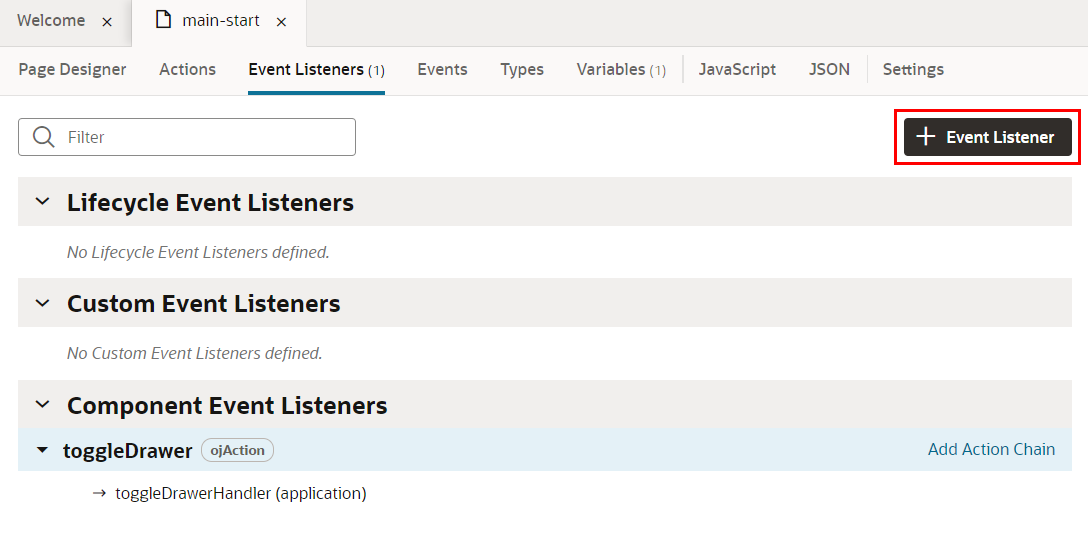Close the main-start tab
The height and width of the screenshot is (558, 1088).
click(281, 21)
